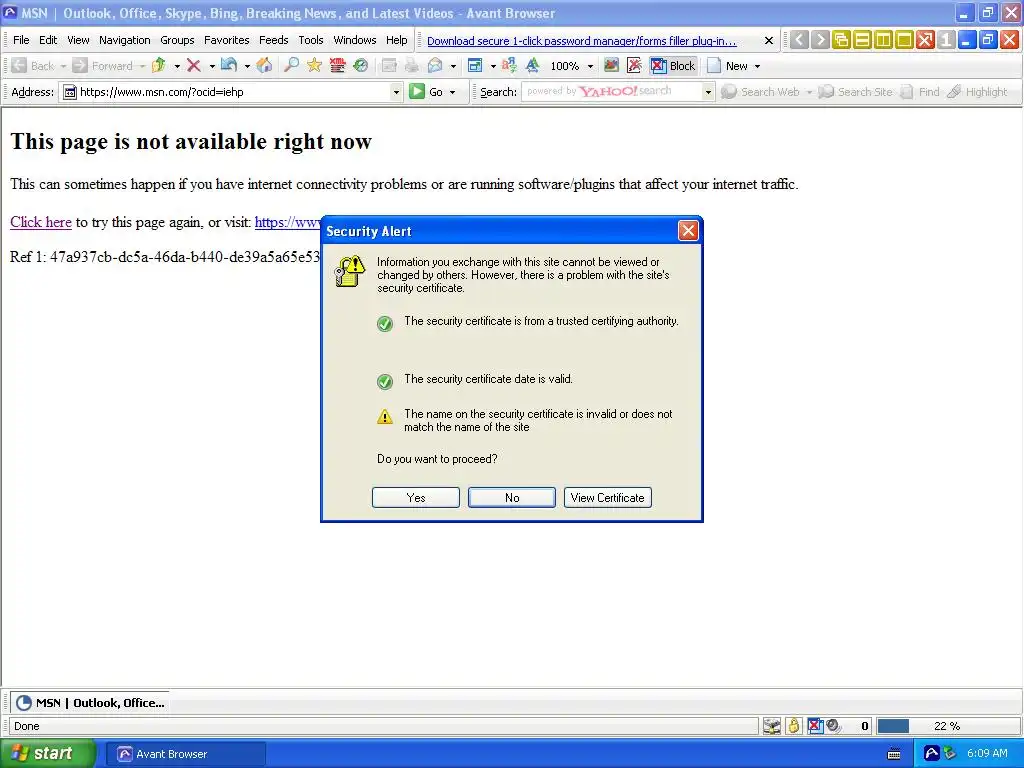Close the password manager advertisement bar

(x=769, y=40)
